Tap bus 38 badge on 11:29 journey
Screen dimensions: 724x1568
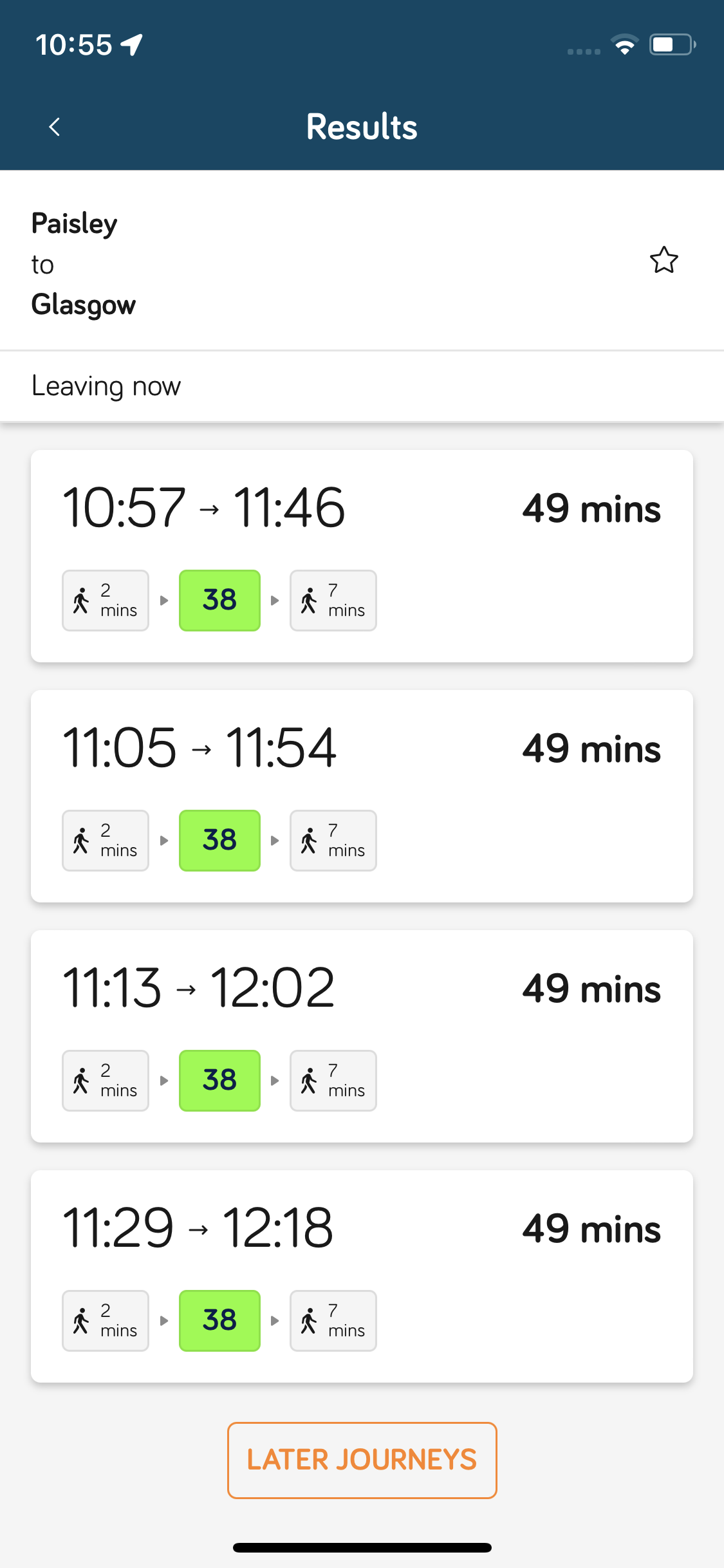pos(219,1321)
